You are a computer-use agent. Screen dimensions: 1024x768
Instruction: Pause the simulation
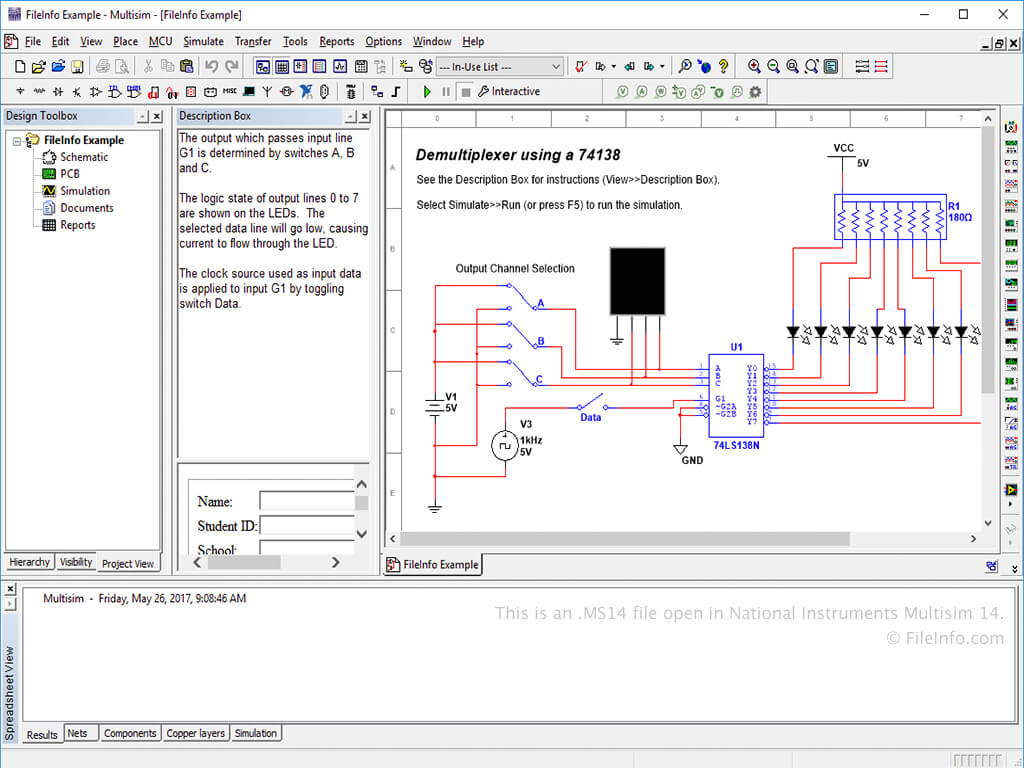[446, 91]
